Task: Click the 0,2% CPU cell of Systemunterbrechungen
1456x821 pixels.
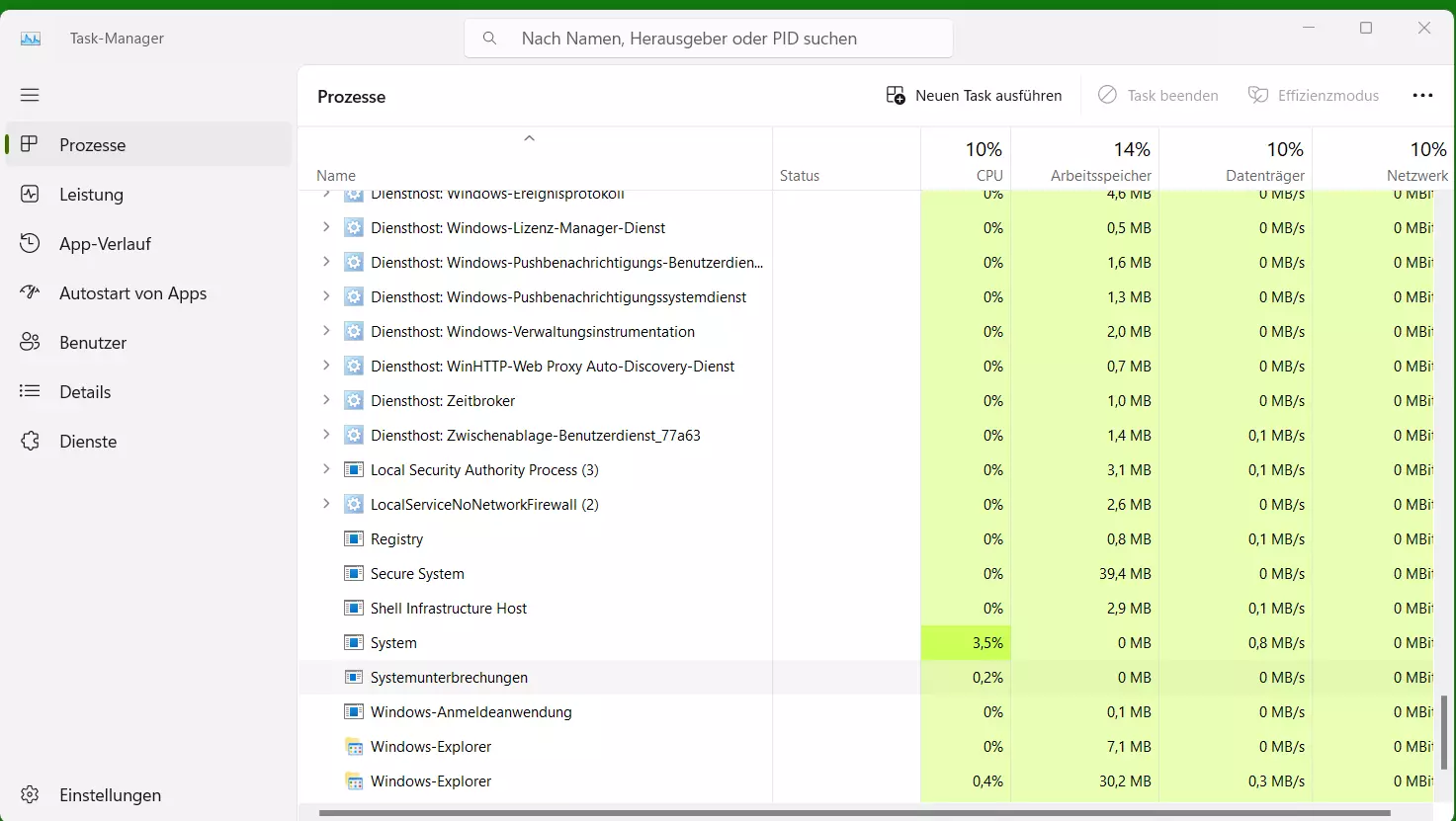Action: coord(966,677)
